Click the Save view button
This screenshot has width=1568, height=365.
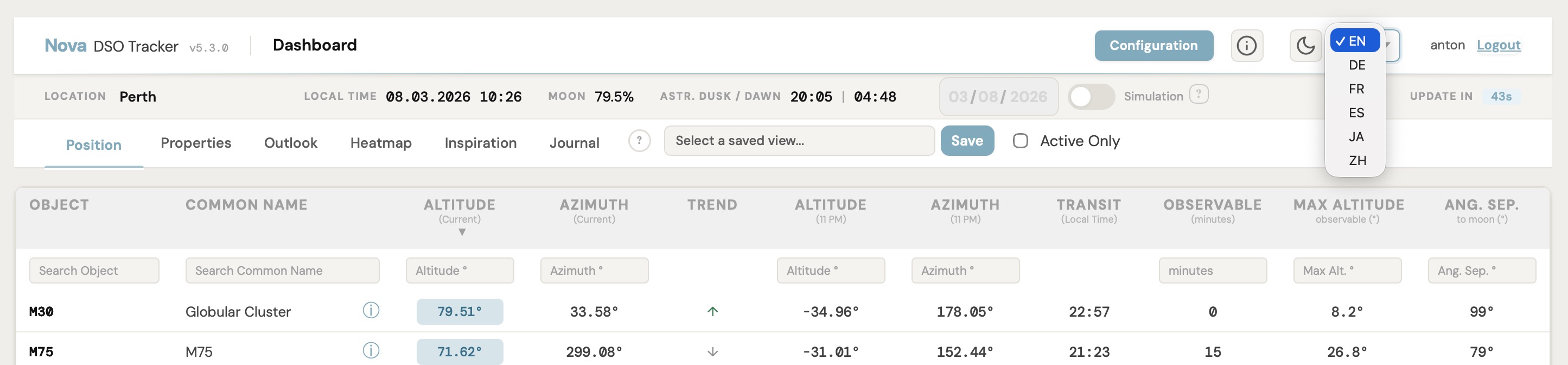[x=967, y=141]
